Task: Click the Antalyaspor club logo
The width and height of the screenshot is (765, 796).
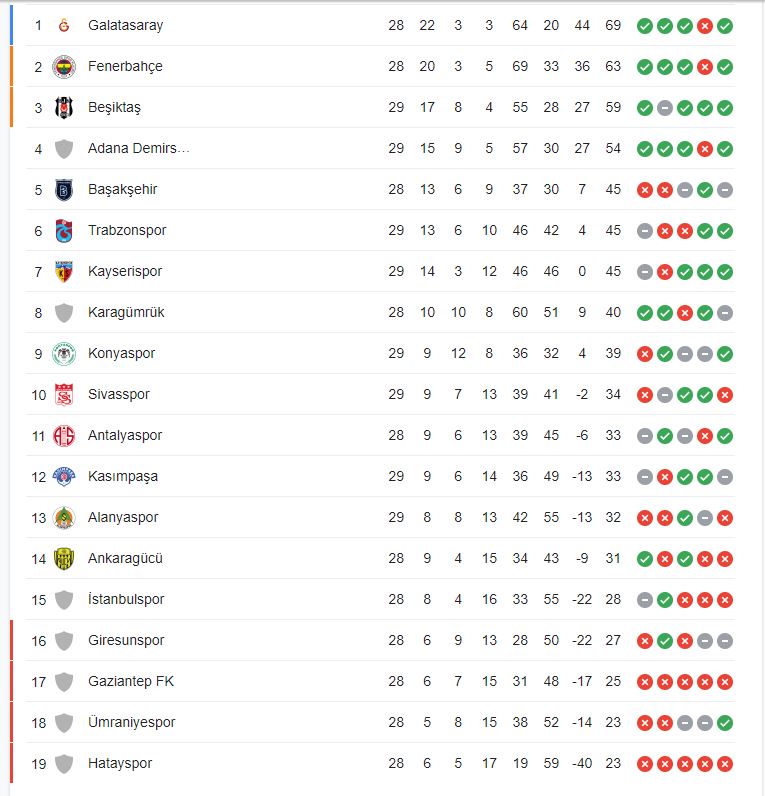Action: pos(64,435)
